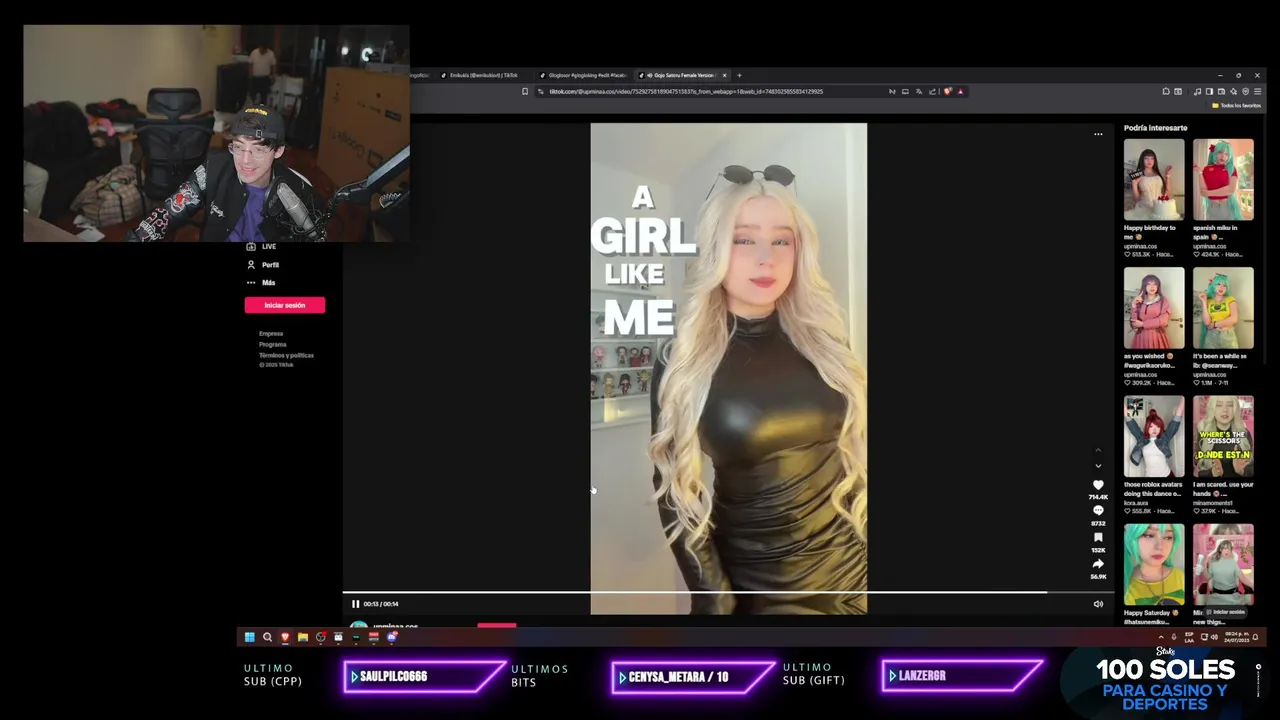Seek on the video progress bar
Screen dimensions: 1280x720
[x=728, y=593]
